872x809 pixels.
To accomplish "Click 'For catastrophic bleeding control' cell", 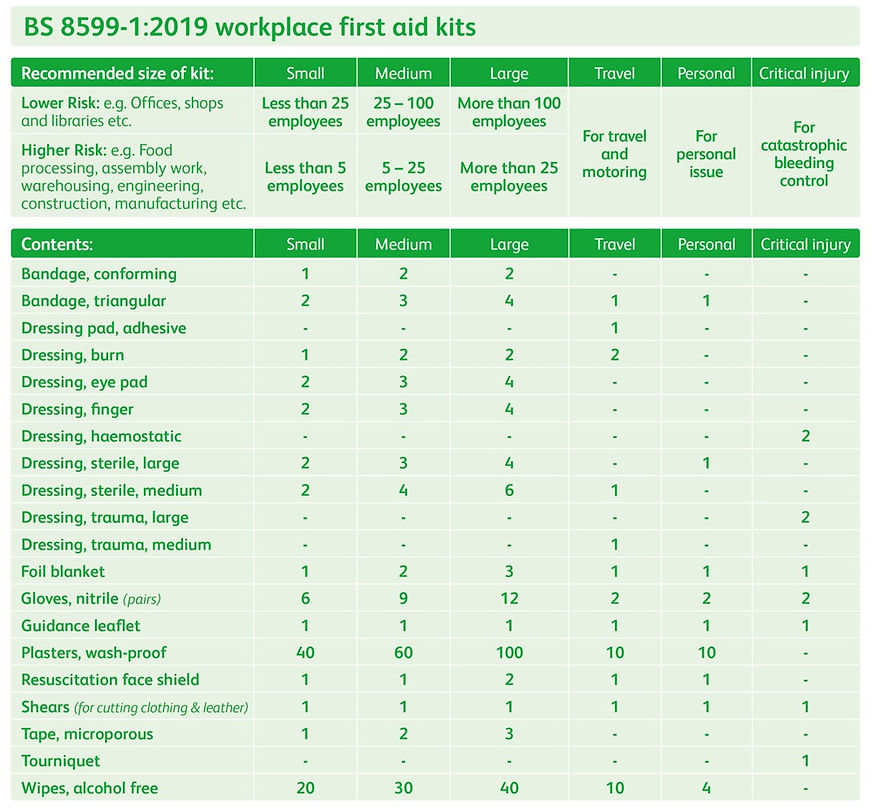I will [804, 154].
